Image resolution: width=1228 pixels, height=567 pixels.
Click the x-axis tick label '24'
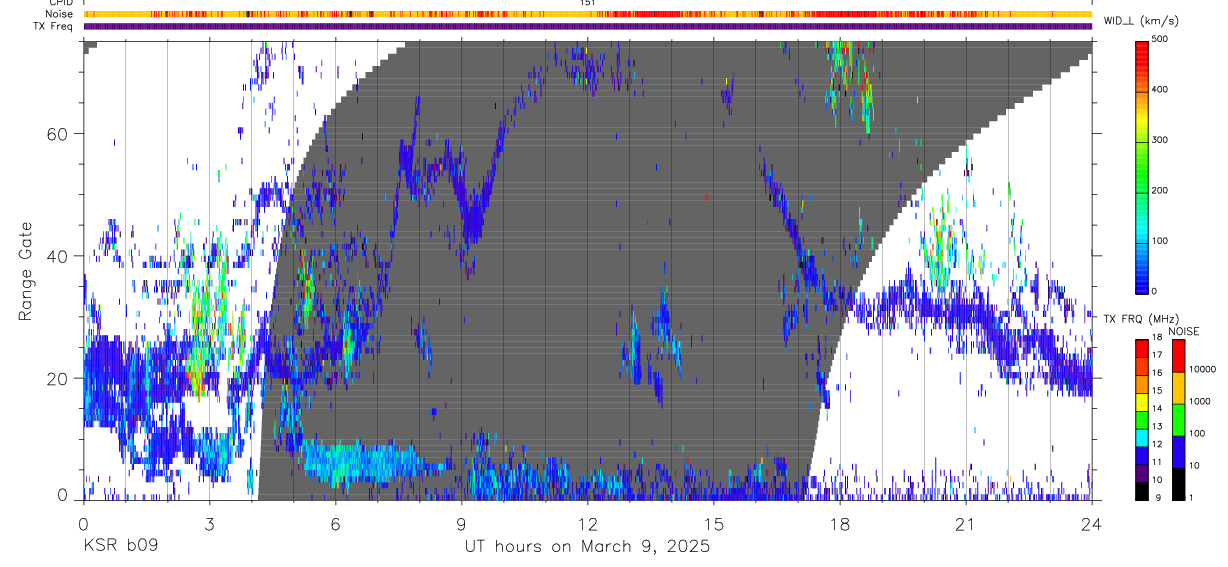tap(1091, 523)
